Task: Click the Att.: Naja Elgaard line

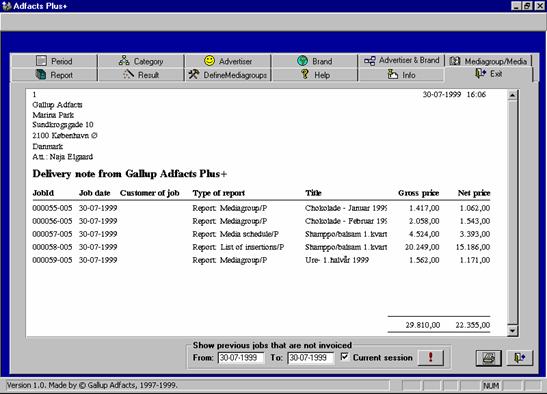Action: [63, 157]
